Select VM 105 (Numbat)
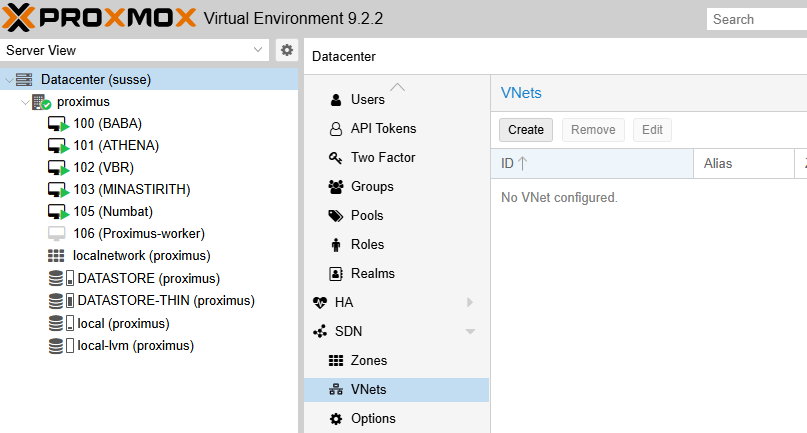Image resolution: width=807 pixels, height=433 pixels. 113,212
